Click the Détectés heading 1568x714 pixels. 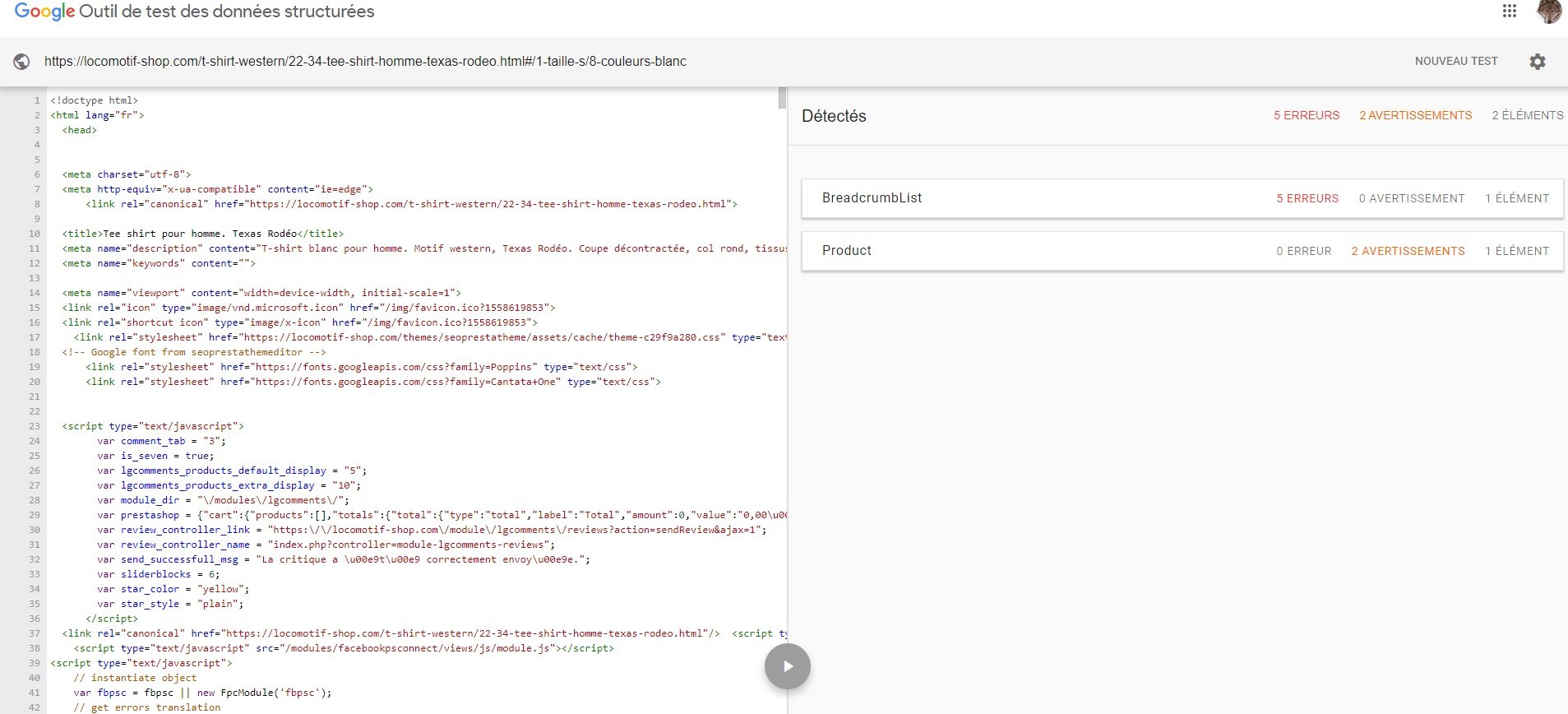tap(834, 116)
